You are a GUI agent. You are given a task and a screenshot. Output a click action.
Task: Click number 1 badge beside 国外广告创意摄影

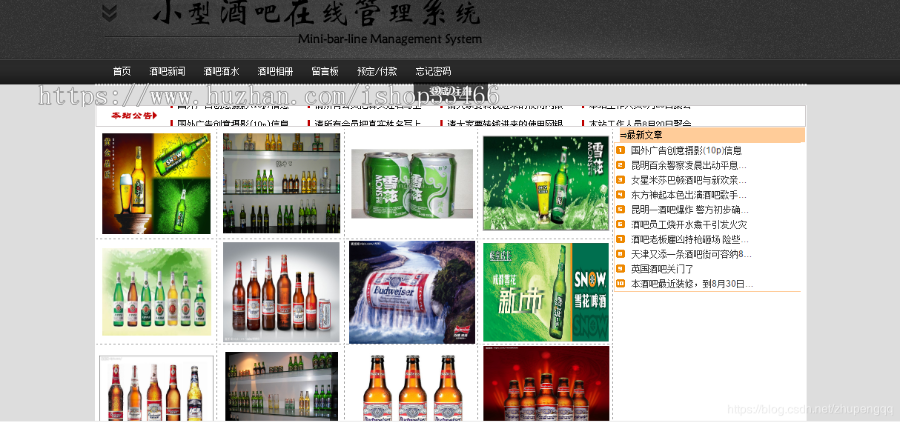(x=620, y=150)
